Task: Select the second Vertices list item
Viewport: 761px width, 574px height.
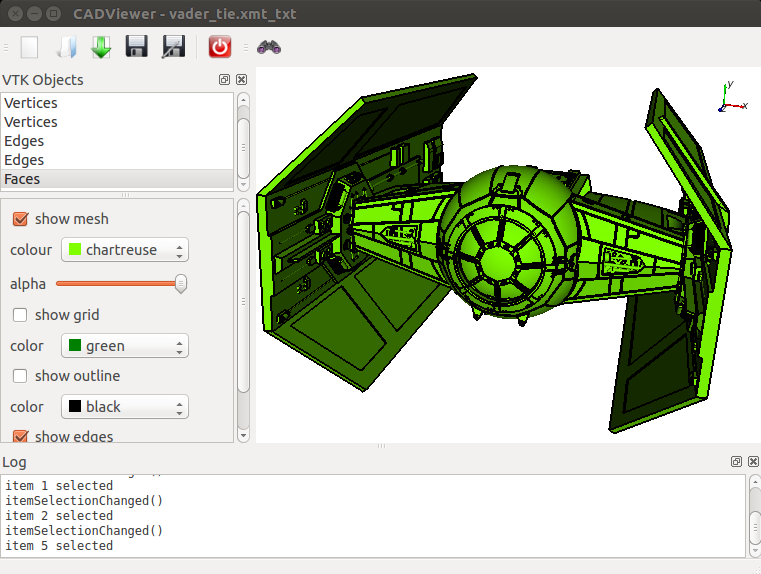Action: tap(117, 122)
